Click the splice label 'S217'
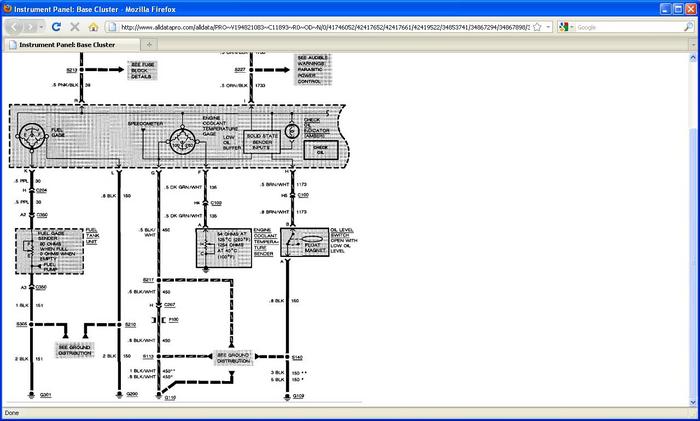 coord(148,280)
